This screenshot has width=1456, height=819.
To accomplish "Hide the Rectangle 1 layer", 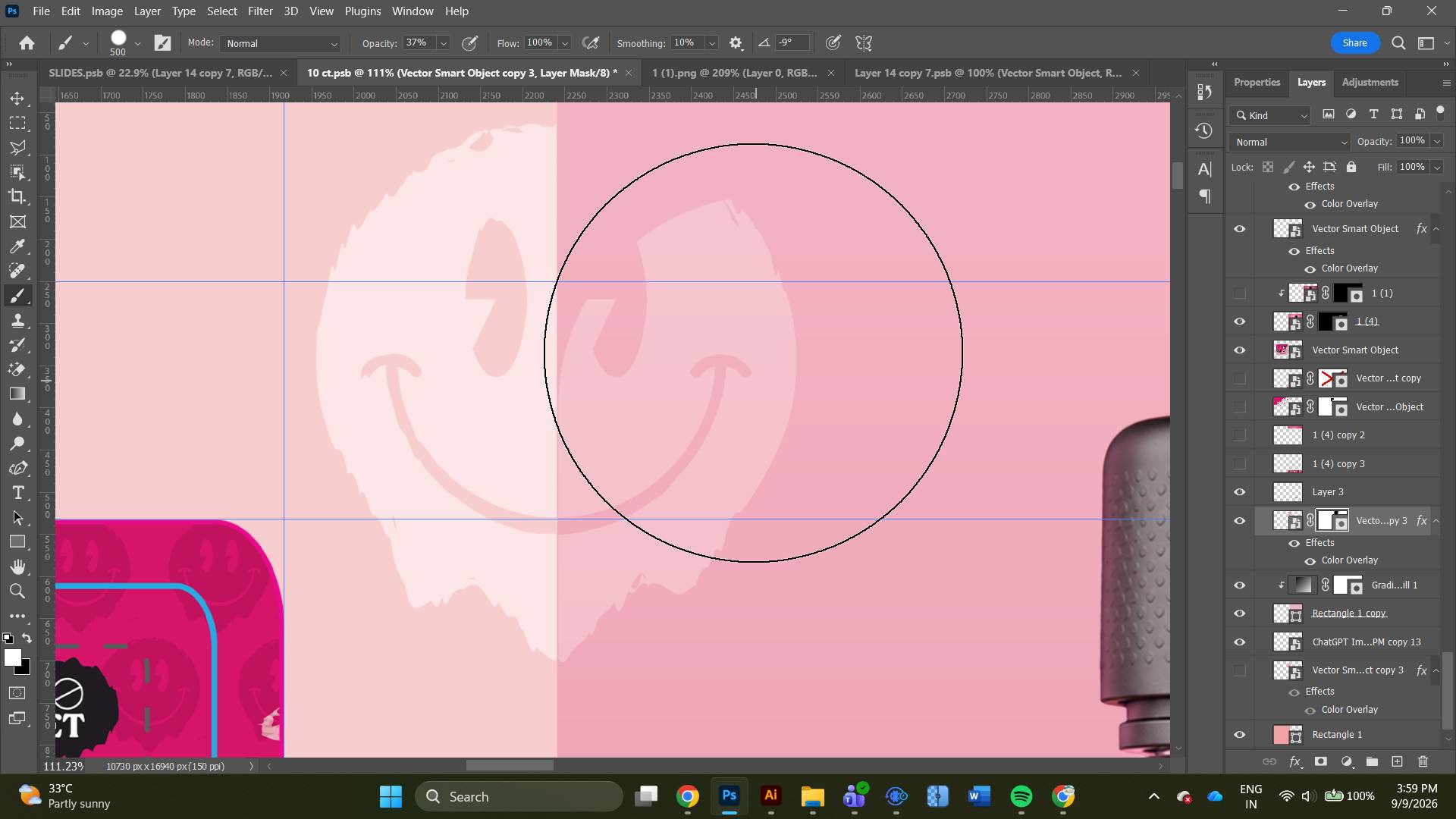I will [x=1240, y=735].
